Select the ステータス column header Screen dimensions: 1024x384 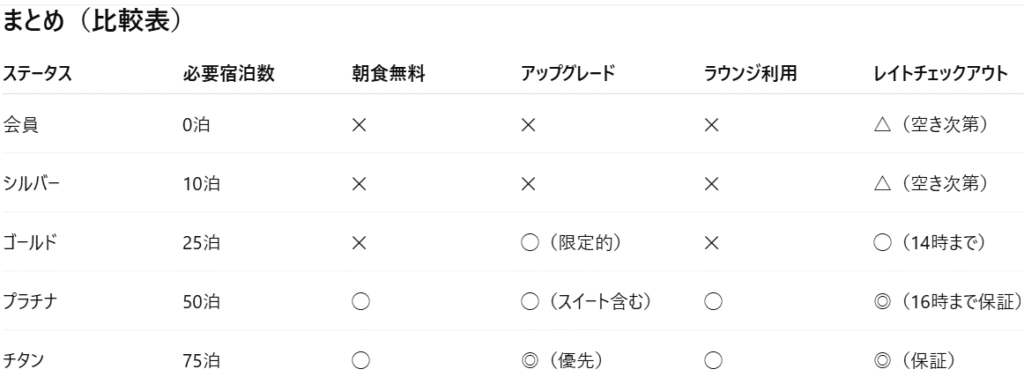(37, 74)
